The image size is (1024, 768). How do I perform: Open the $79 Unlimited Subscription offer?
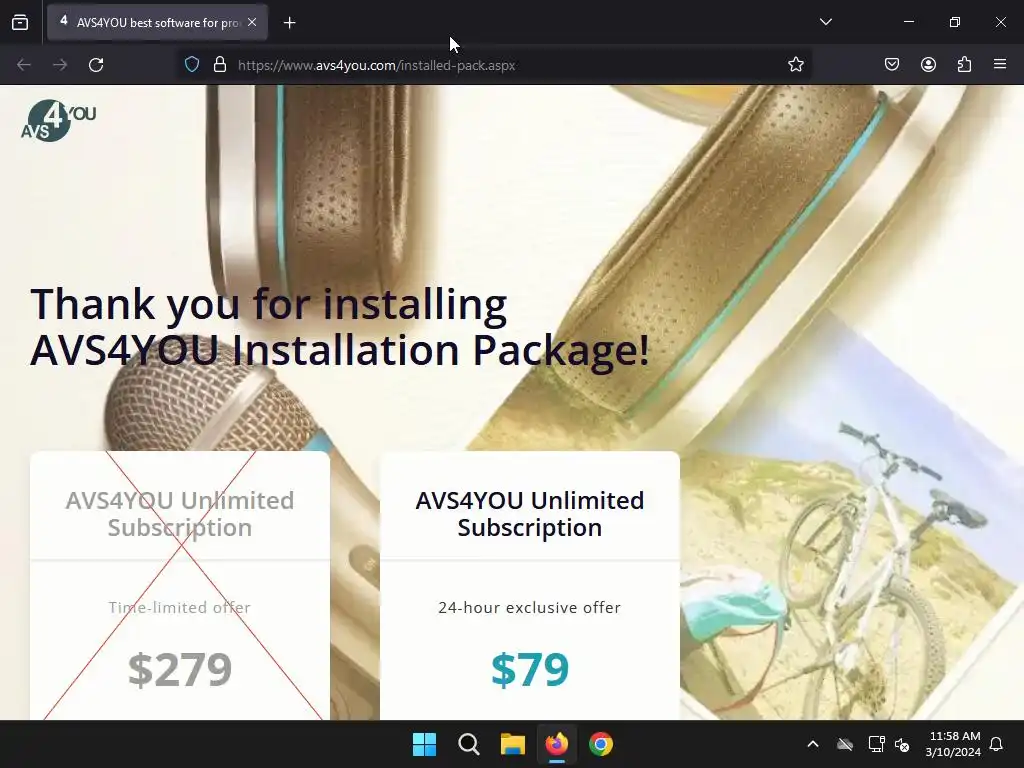(530, 585)
